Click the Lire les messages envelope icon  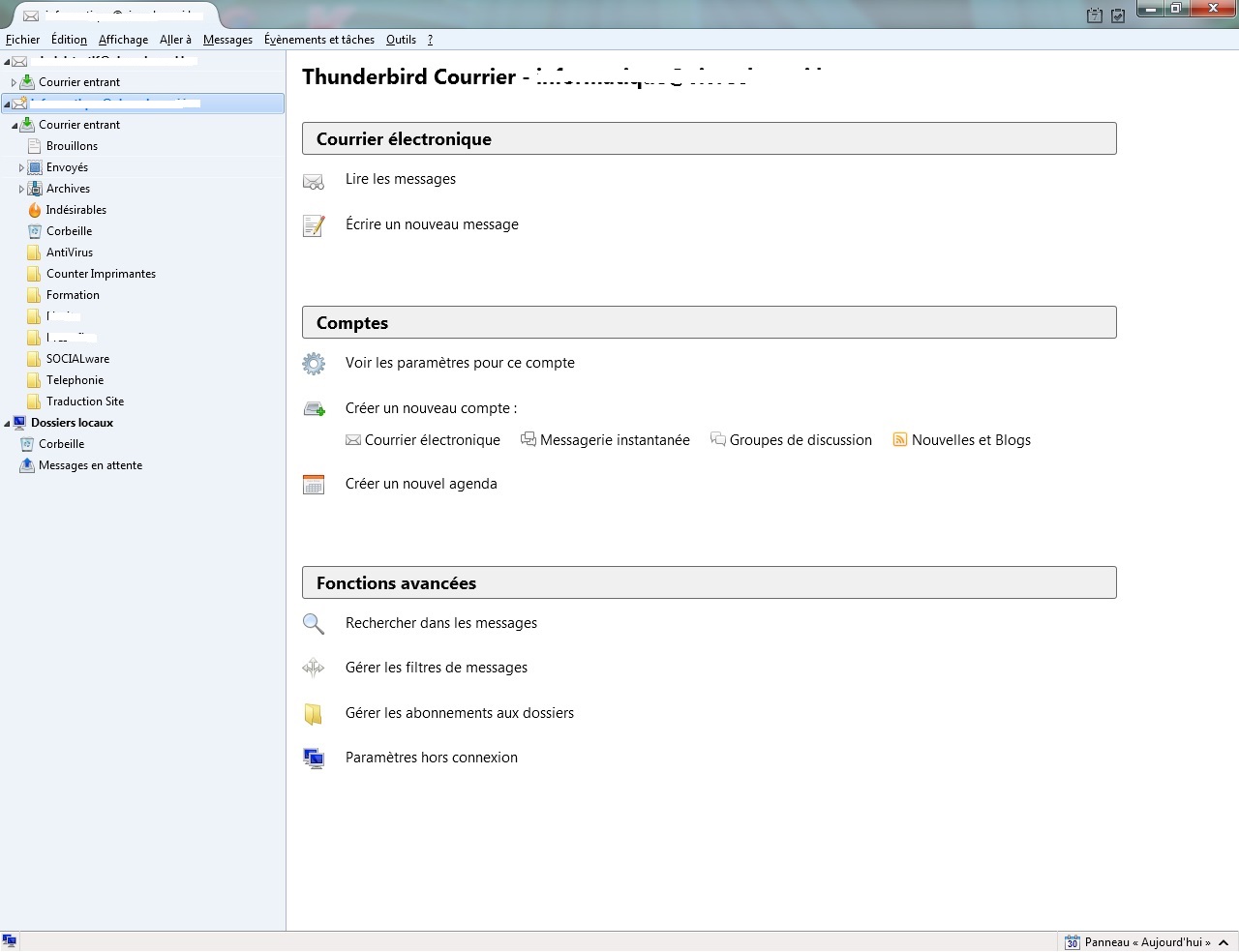[x=314, y=181]
